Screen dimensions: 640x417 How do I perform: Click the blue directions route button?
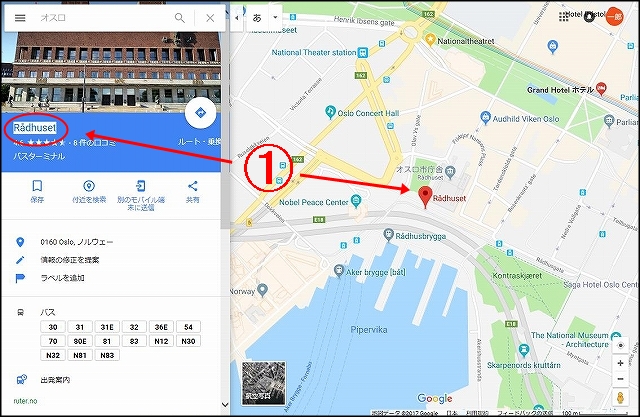200,113
